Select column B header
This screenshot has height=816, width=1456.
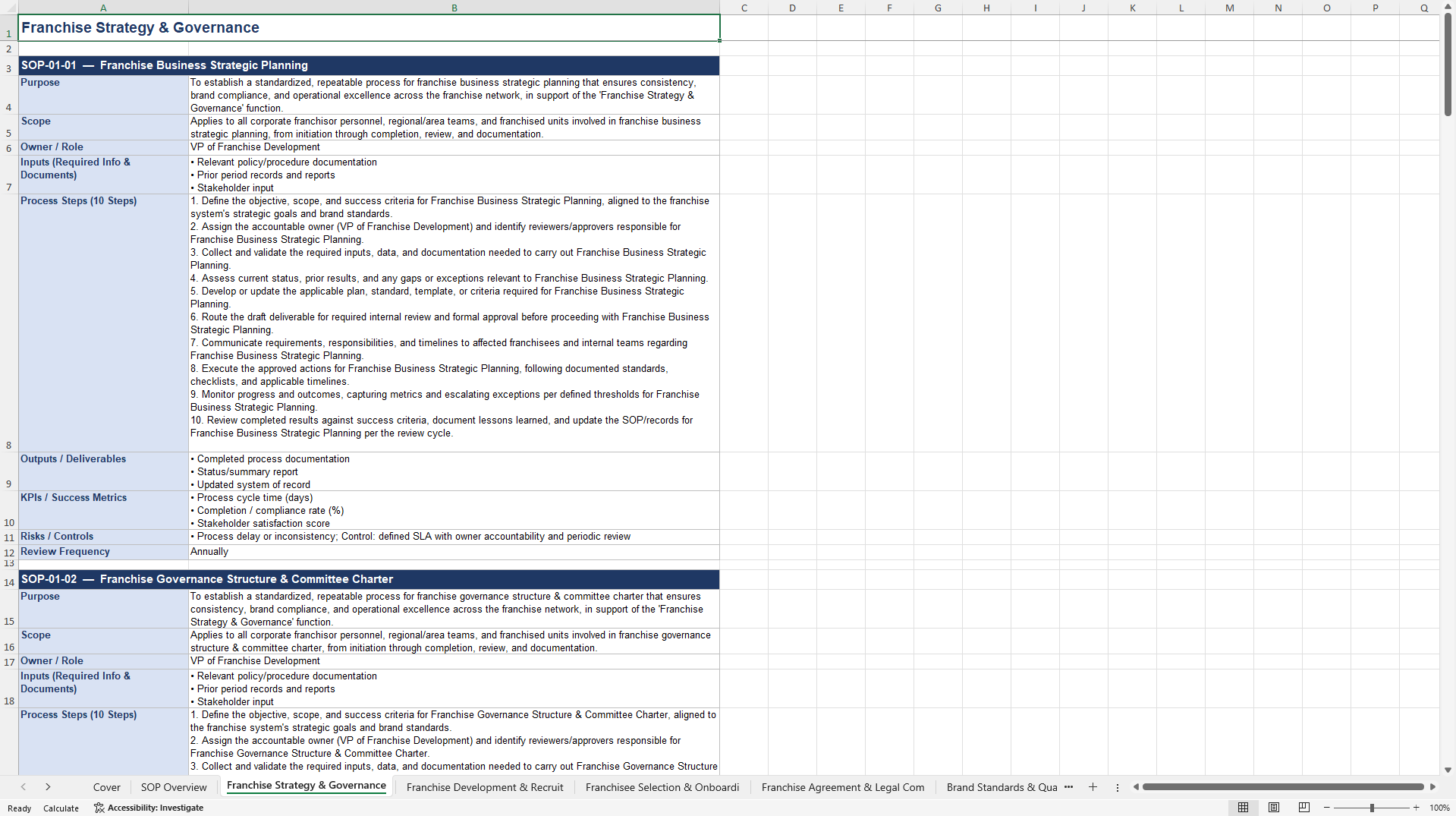click(454, 8)
